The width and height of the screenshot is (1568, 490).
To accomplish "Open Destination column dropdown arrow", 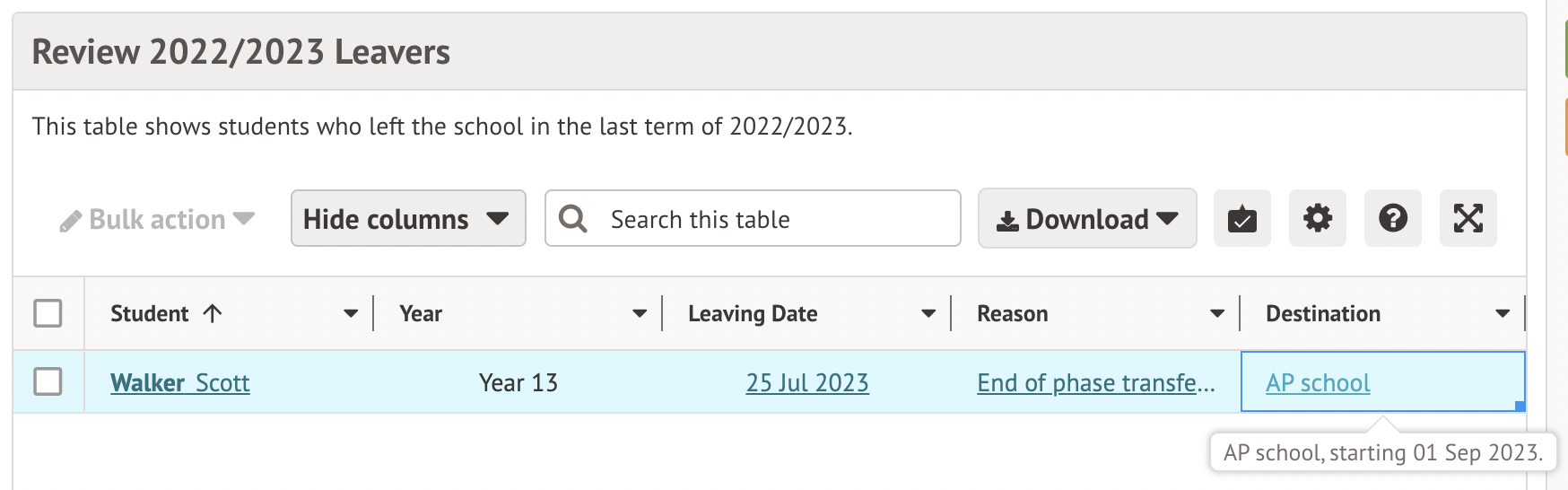I will tap(1503, 313).
